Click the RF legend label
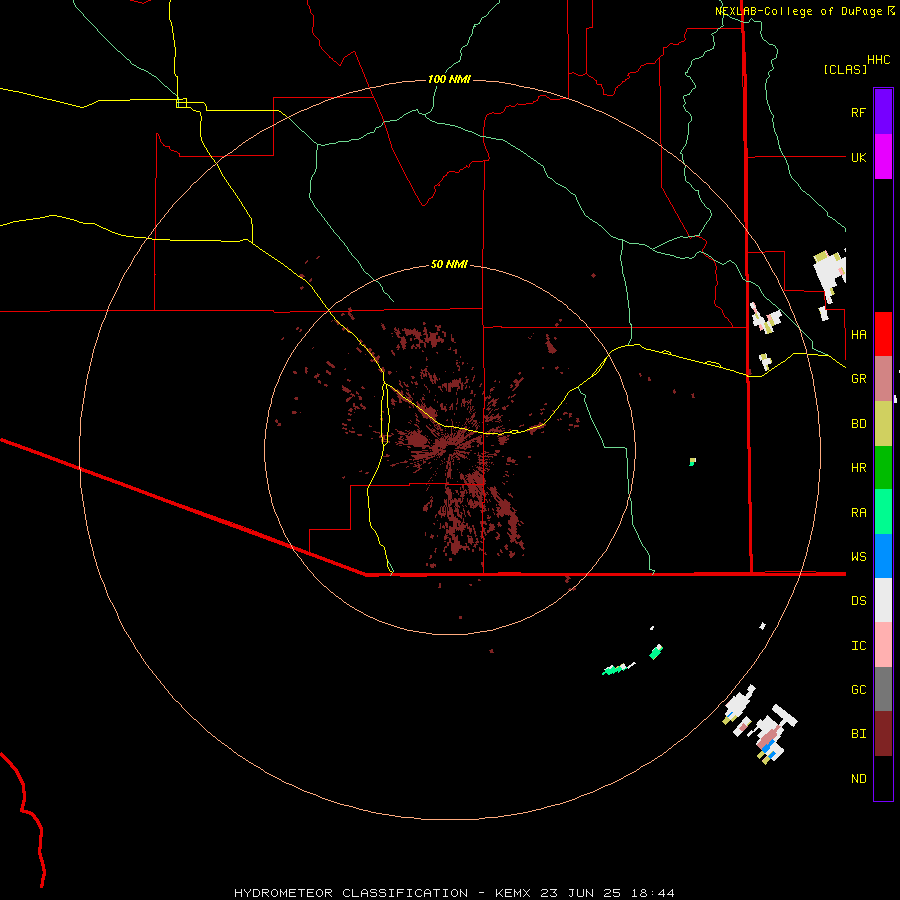This screenshot has height=900, width=900. (x=858, y=113)
